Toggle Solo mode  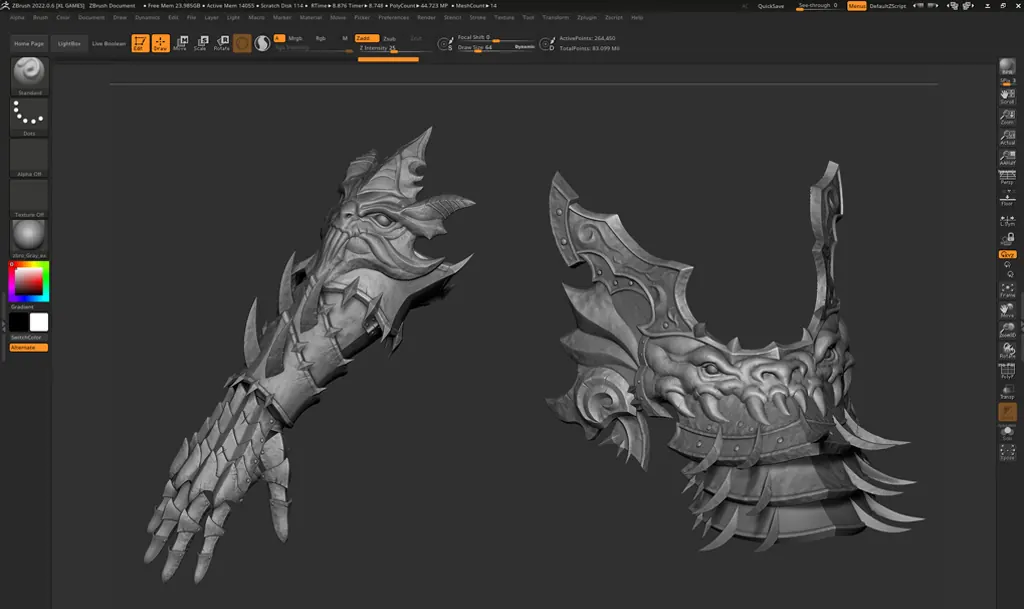(1007, 432)
